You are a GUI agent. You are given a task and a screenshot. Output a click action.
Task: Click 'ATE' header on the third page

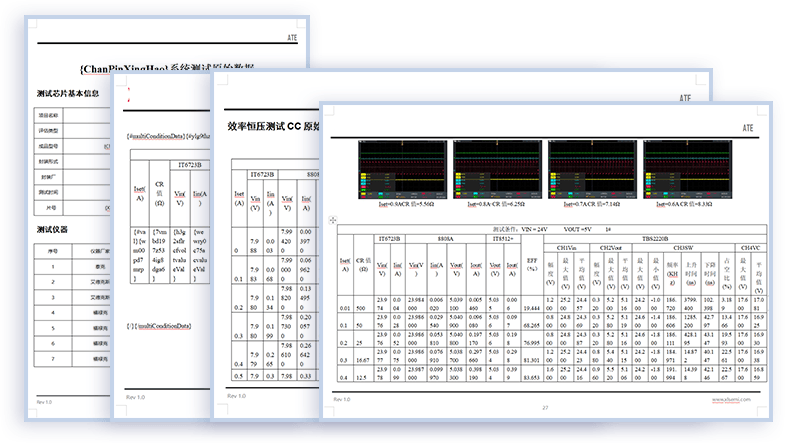(685, 98)
